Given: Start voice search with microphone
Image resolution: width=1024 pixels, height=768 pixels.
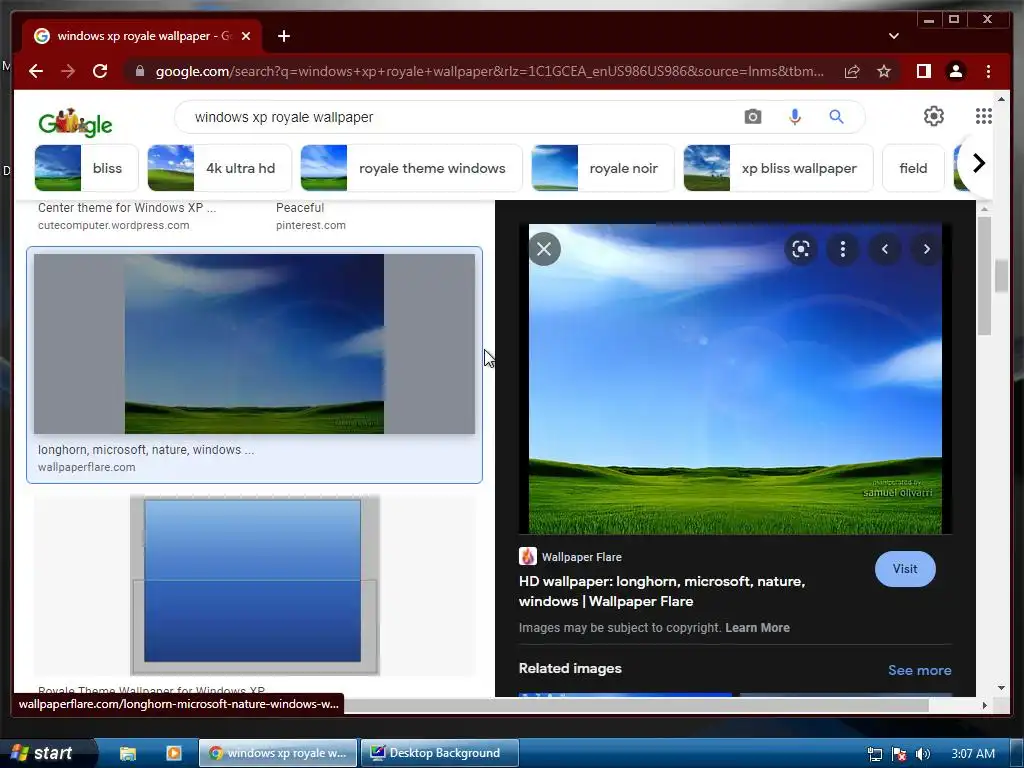Looking at the screenshot, I should click(795, 117).
